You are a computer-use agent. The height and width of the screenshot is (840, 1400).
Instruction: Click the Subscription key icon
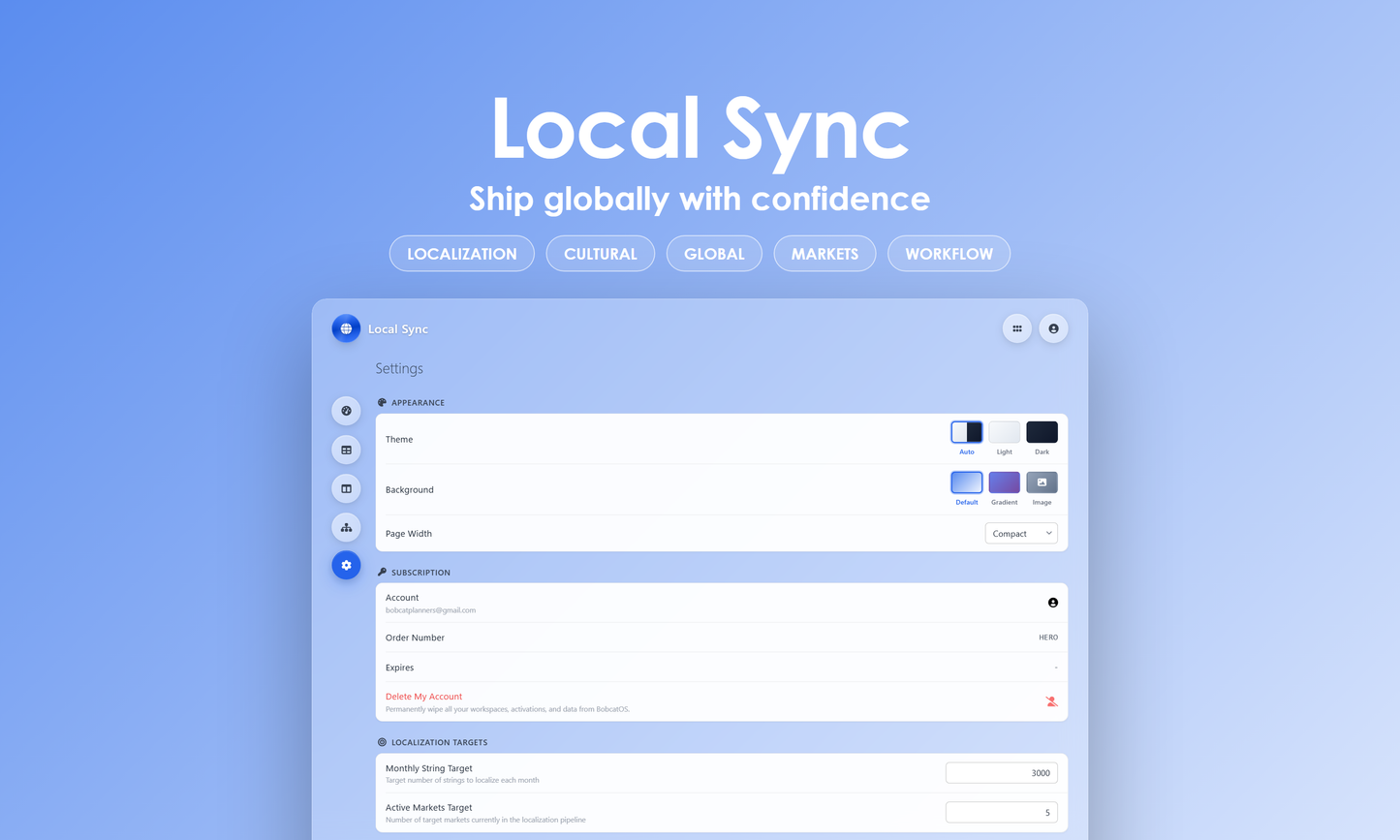(x=382, y=572)
